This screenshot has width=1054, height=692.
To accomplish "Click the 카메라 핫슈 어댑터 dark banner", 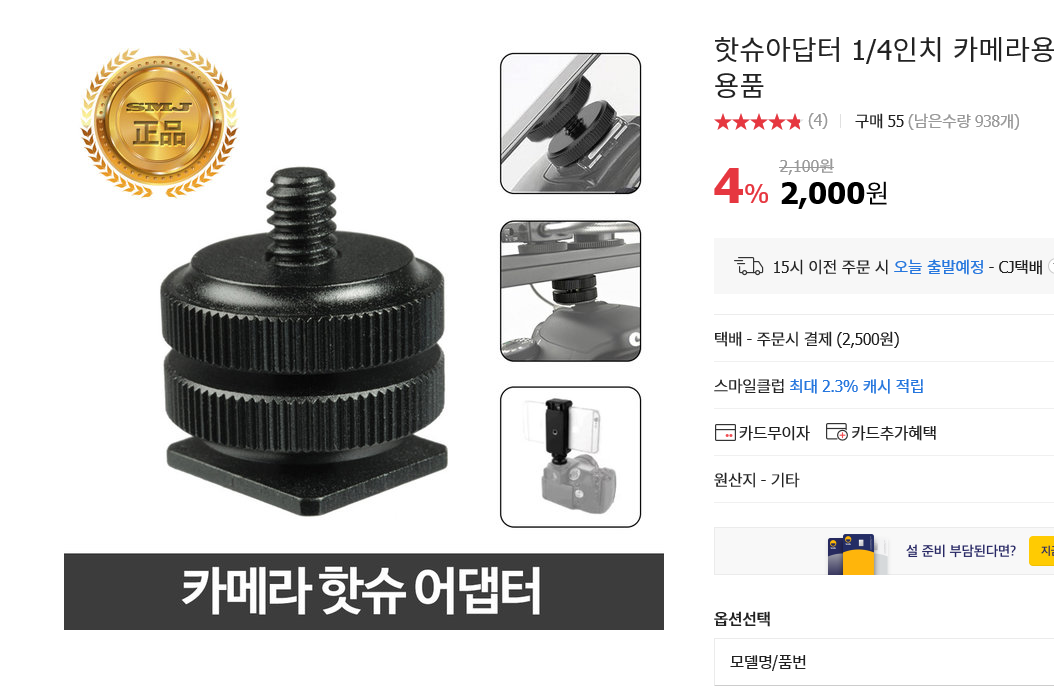I will [364, 591].
